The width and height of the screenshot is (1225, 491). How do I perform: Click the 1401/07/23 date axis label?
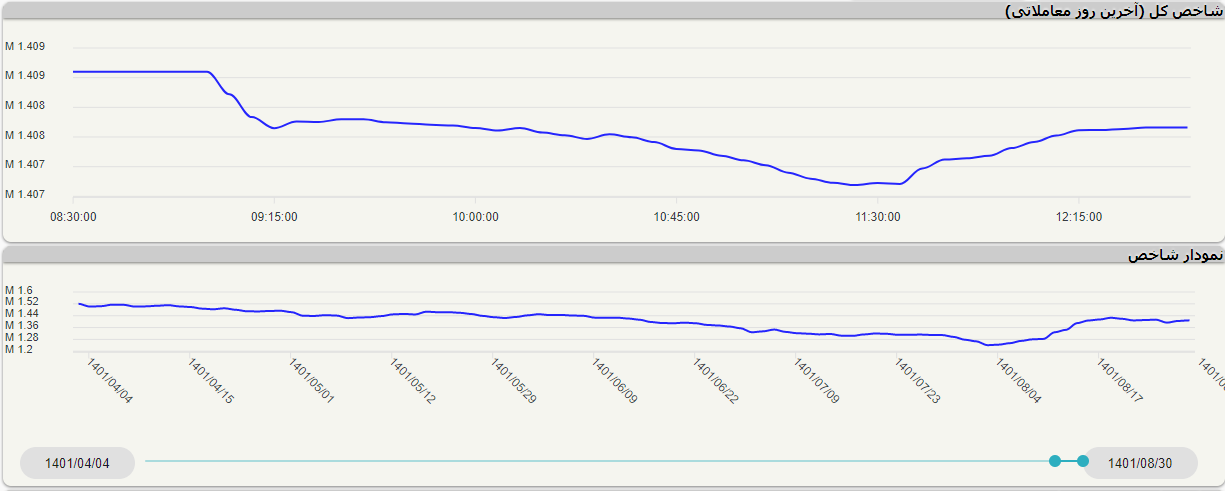coord(918,382)
